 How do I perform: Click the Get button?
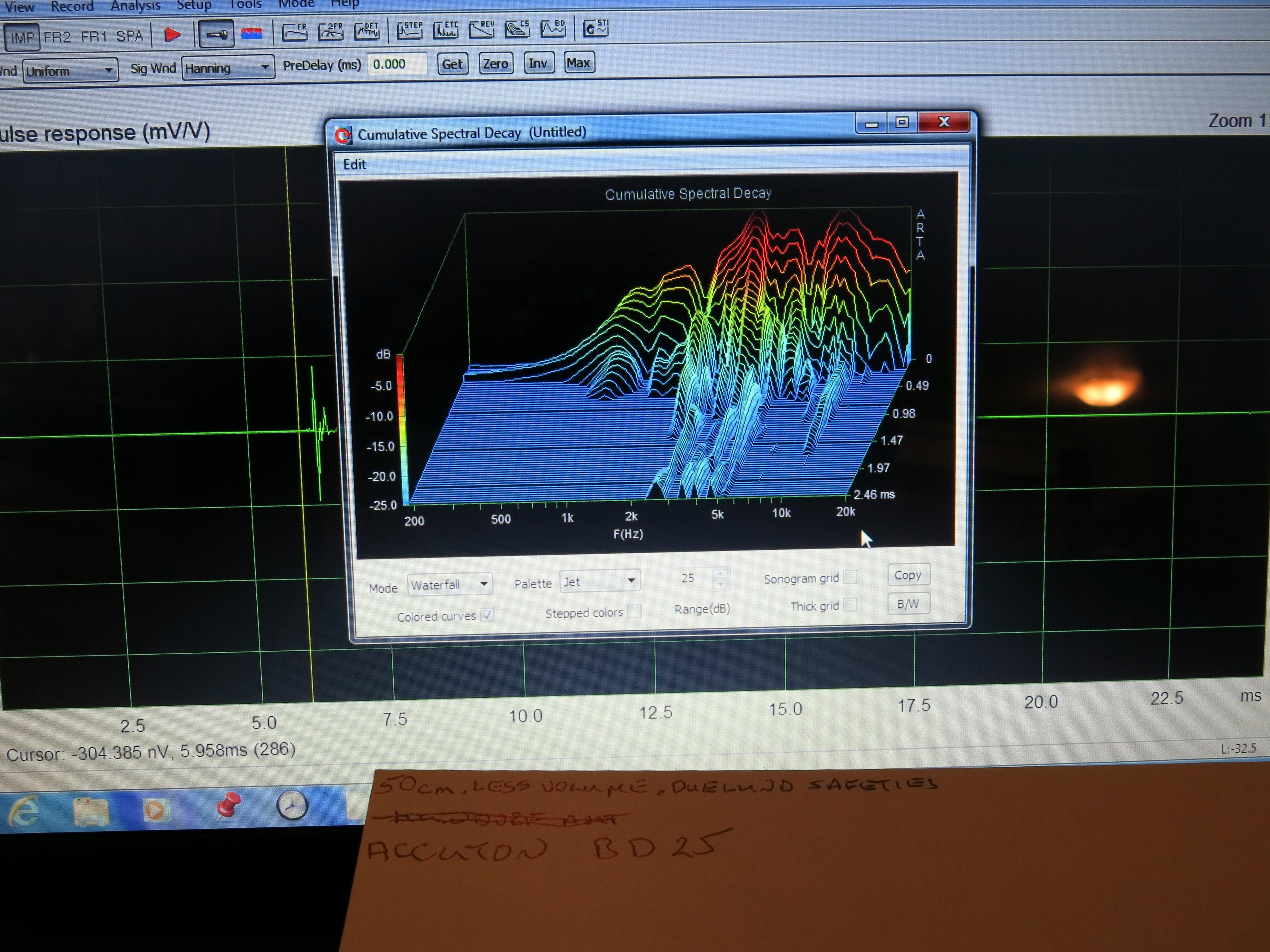pyautogui.click(x=452, y=64)
